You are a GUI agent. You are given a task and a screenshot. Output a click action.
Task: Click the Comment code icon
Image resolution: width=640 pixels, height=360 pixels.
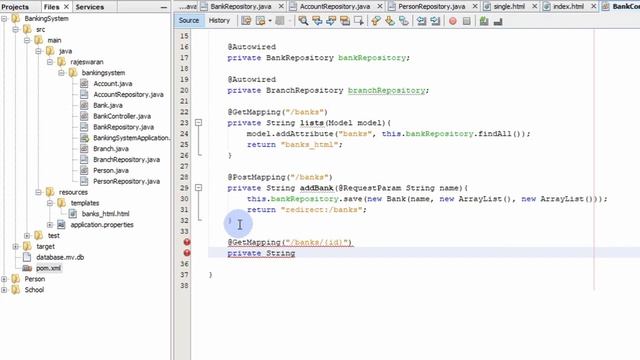484,21
